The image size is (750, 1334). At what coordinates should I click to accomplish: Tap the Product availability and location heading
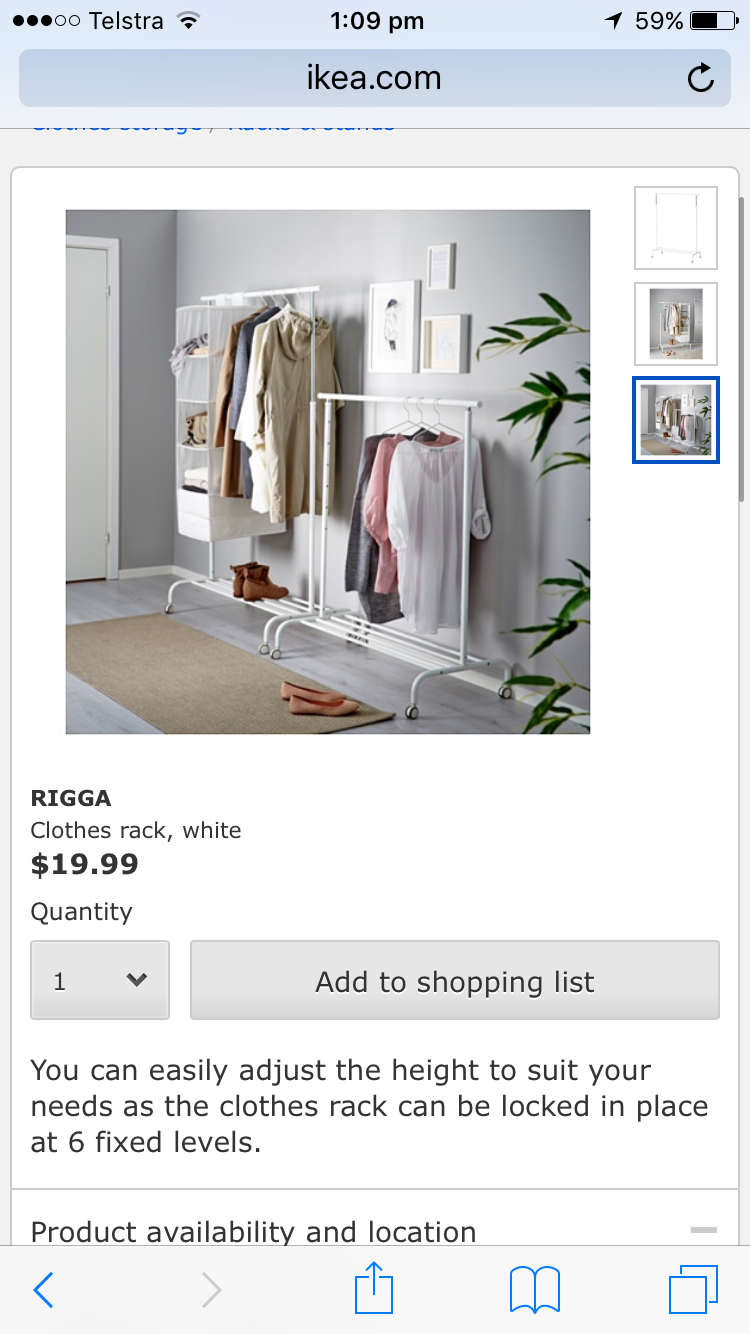(254, 1232)
